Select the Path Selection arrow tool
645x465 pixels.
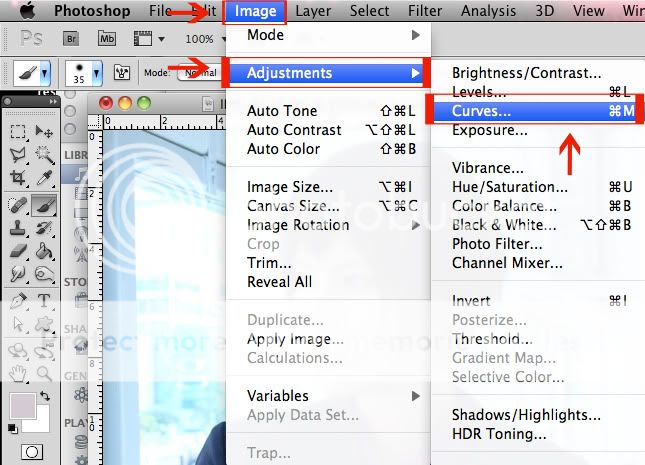(x=18, y=324)
